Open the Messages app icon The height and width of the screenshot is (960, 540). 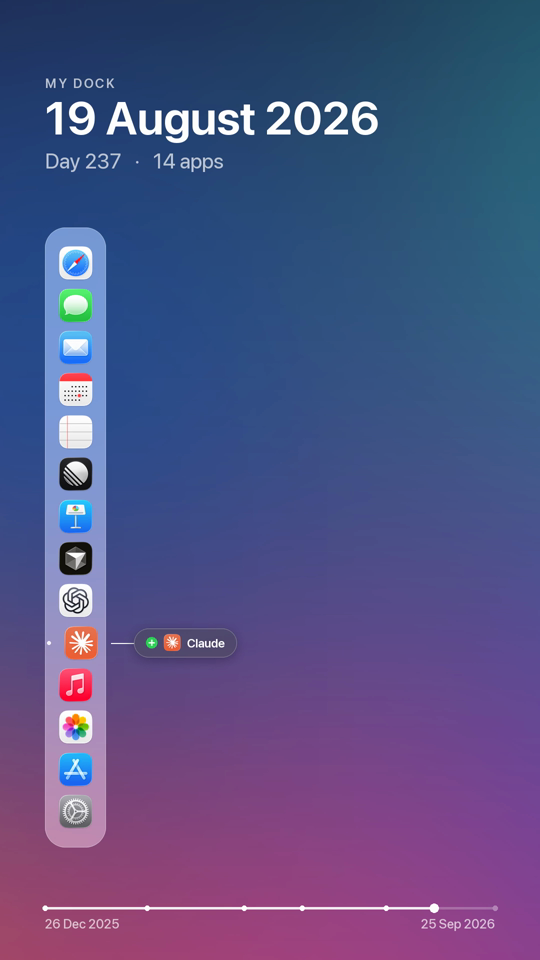[x=75, y=305]
